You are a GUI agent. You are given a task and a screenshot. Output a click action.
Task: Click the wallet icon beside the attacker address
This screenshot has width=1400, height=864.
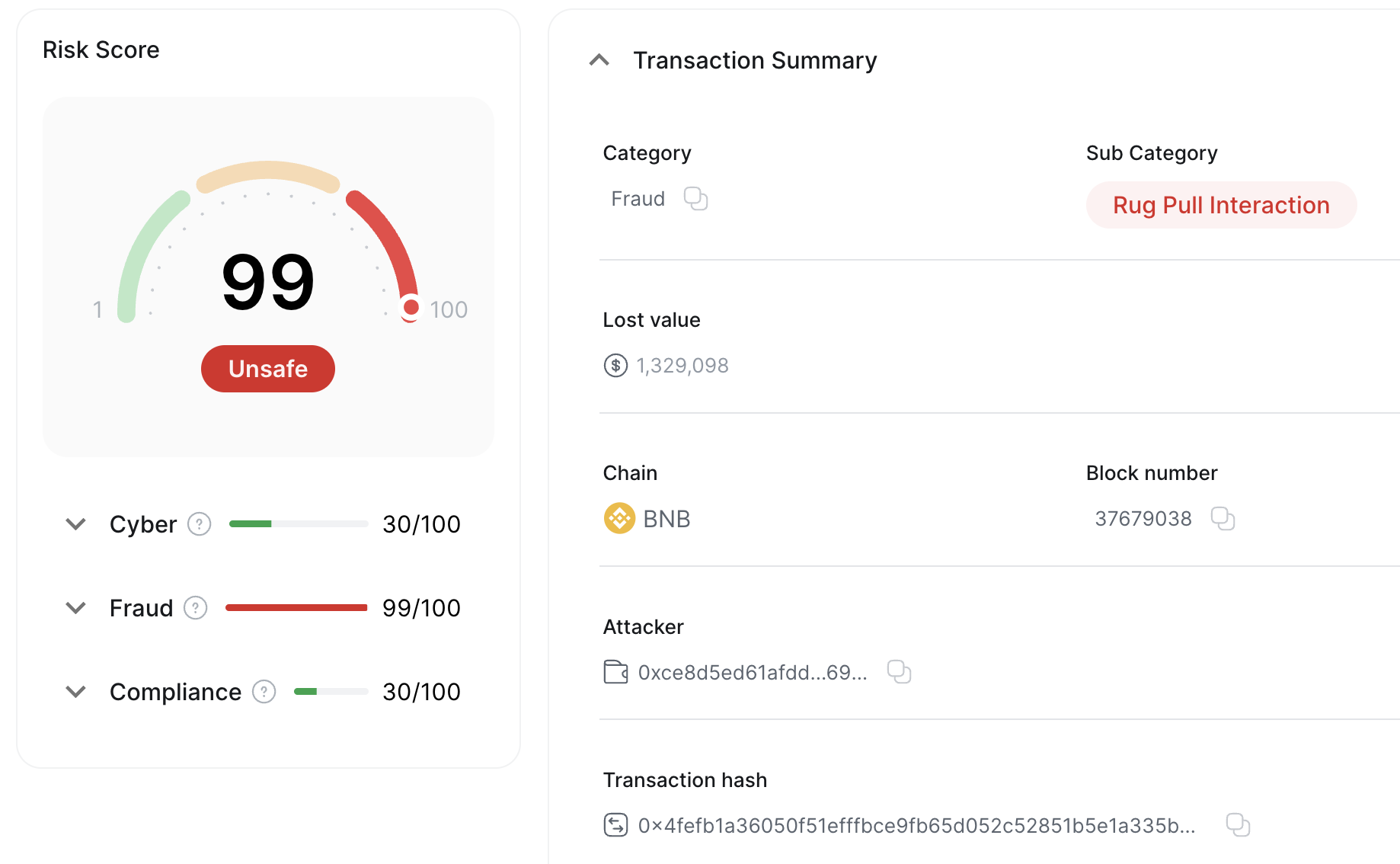tap(615, 672)
